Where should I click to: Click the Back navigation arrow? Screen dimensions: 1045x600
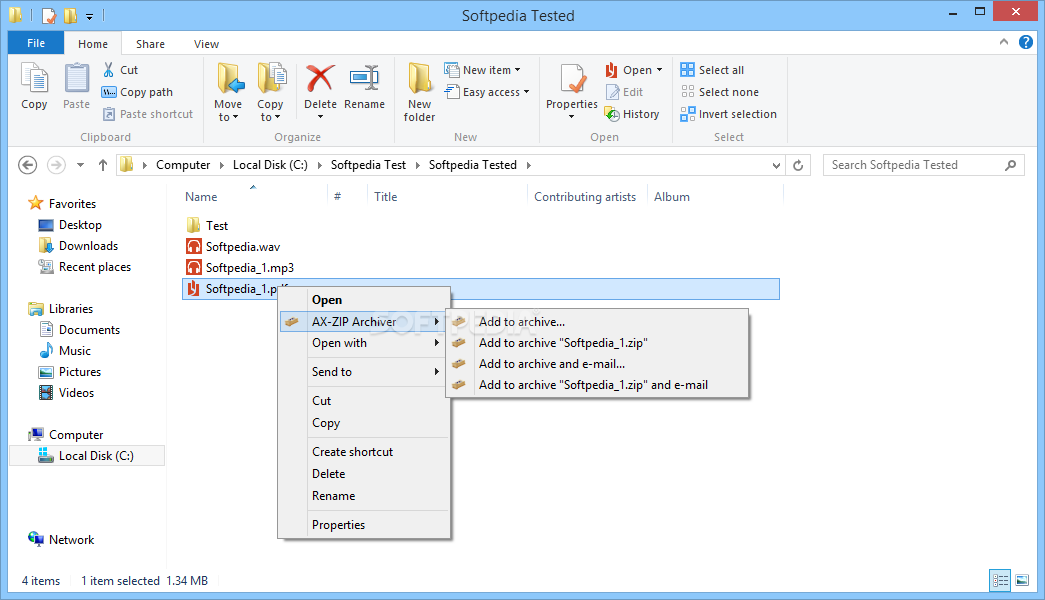point(27,165)
